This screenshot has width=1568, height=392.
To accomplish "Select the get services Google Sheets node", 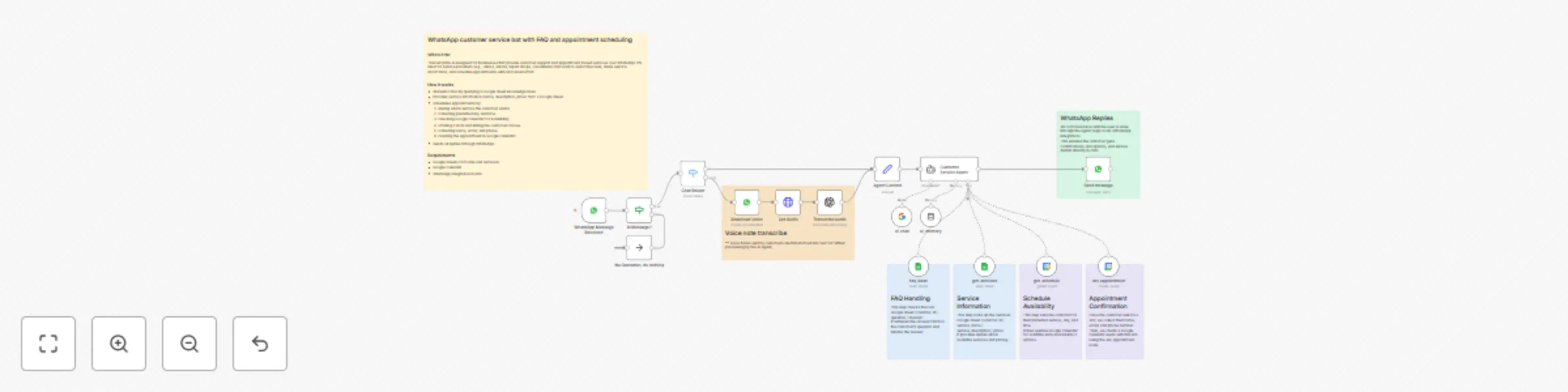I will tap(984, 266).
